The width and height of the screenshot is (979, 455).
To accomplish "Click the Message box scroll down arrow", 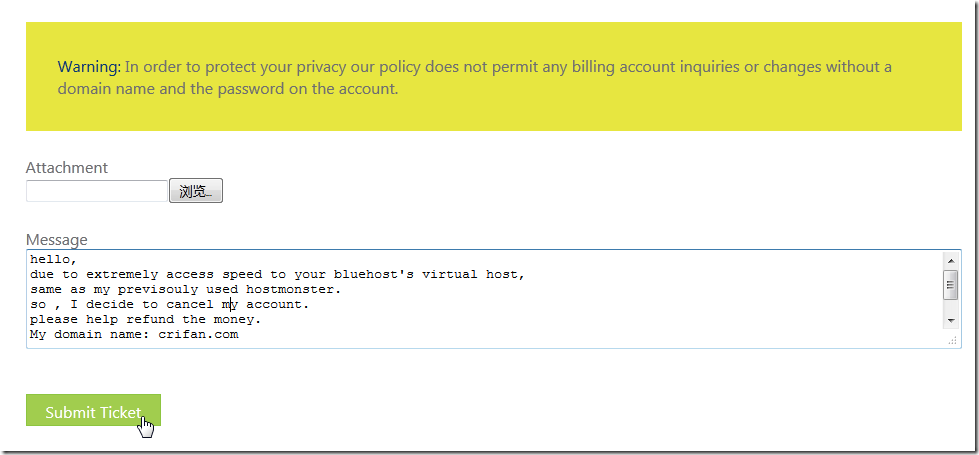I will coord(950,319).
